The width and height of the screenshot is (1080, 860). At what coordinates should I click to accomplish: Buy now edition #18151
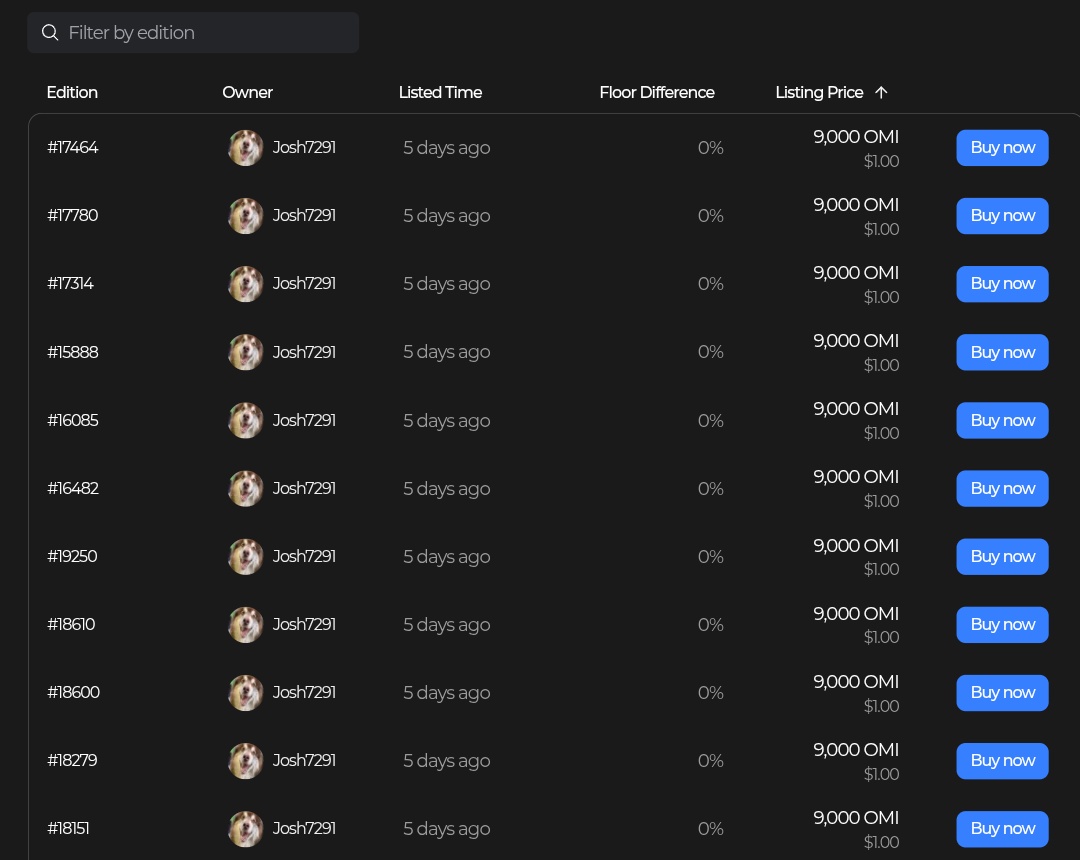click(x=1002, y=829)
